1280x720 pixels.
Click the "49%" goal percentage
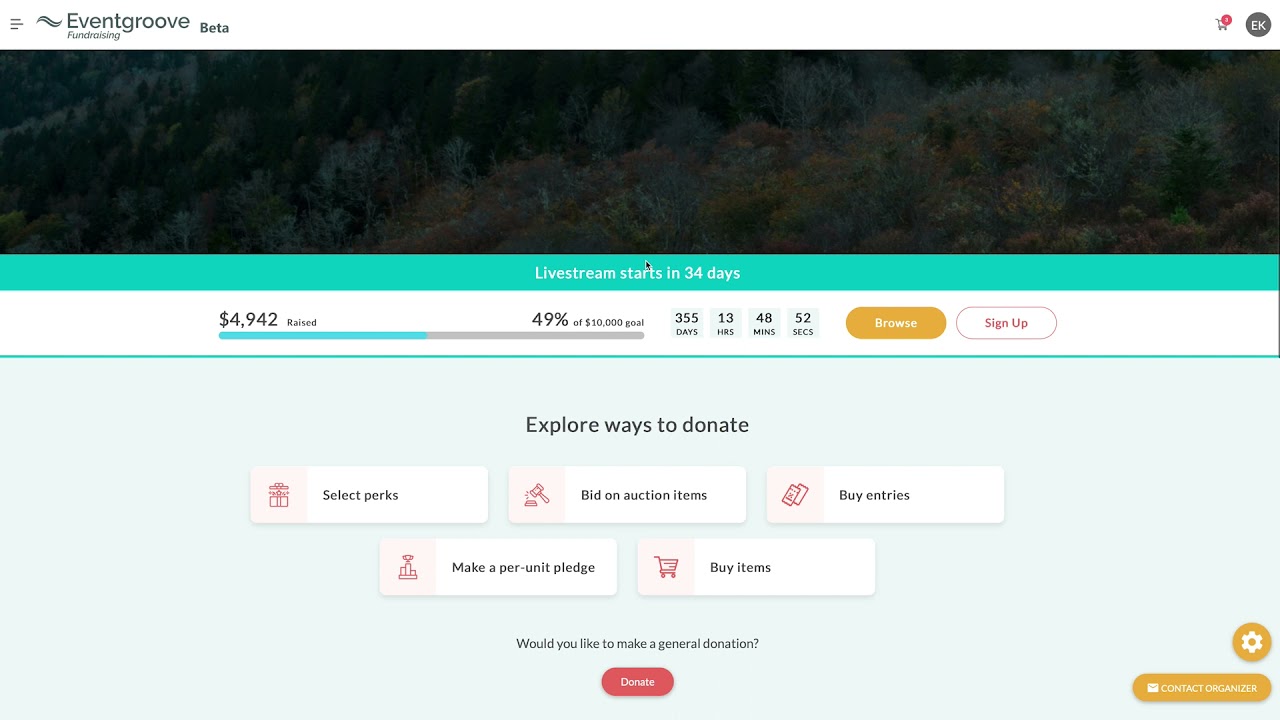coord(550,320)
